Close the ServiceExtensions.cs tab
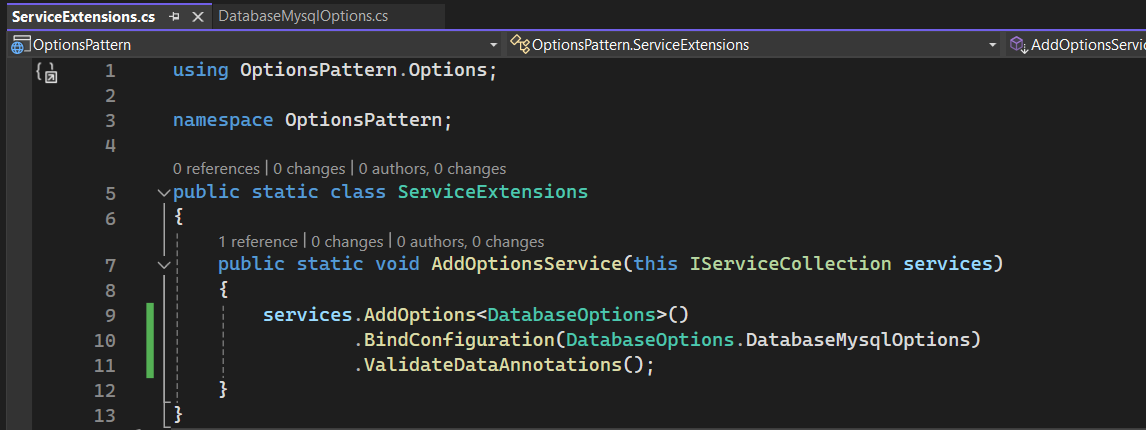Screen dimensions: 1146x430 click(197, 17)
